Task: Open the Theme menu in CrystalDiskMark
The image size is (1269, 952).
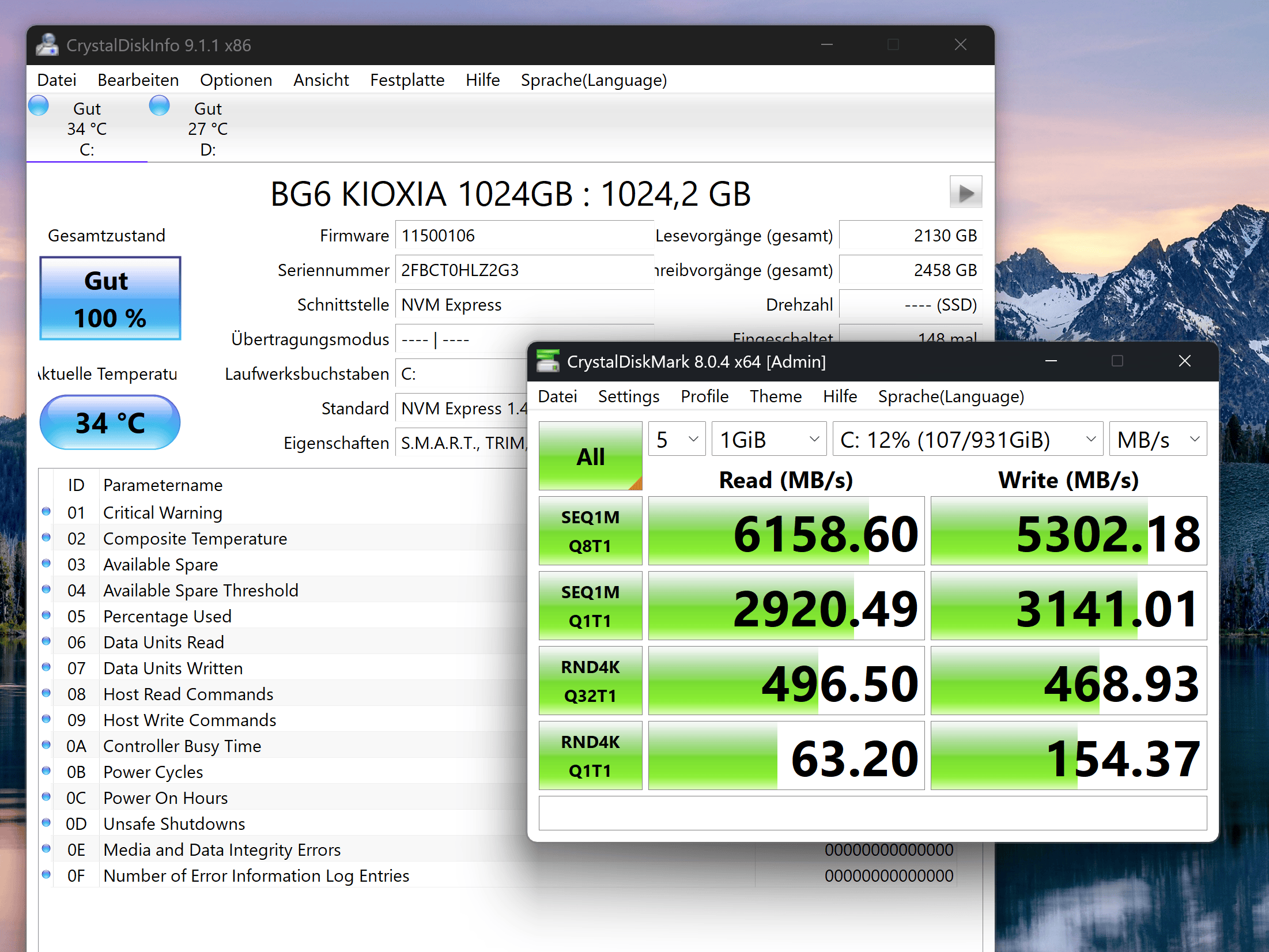Action: [x=775, y=396]
